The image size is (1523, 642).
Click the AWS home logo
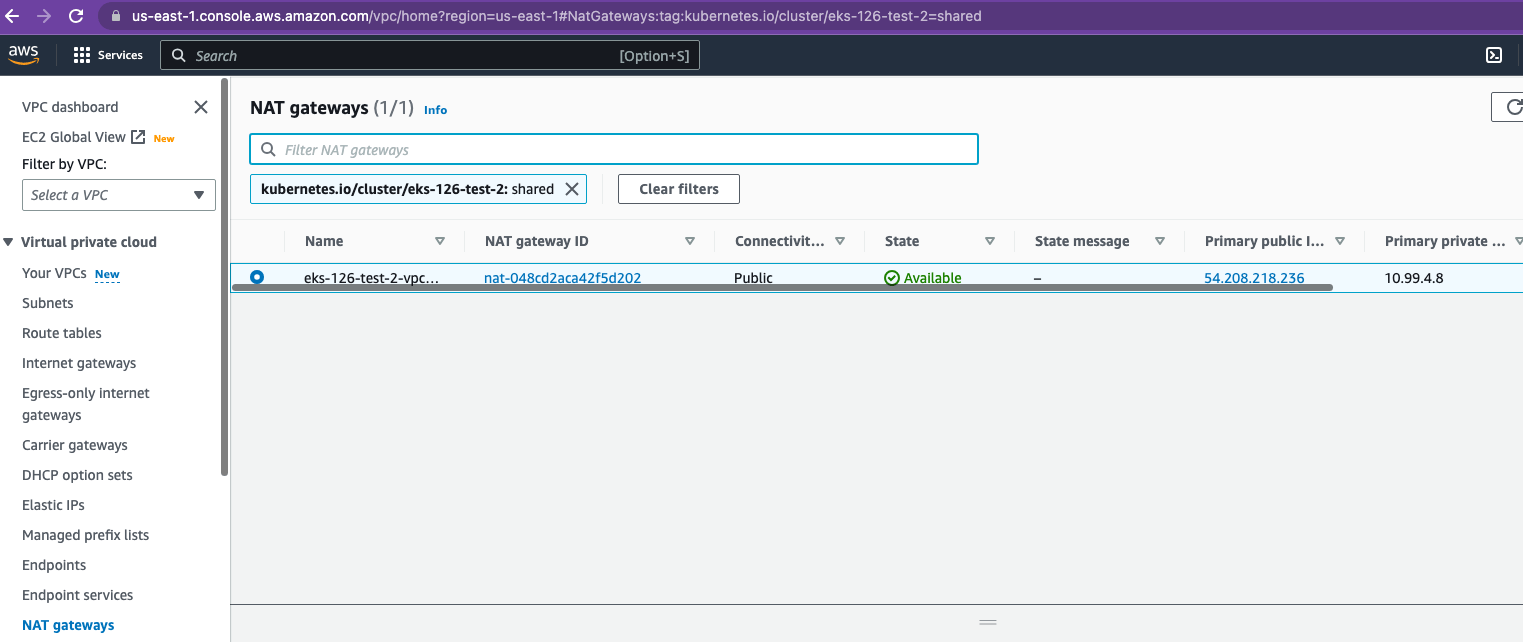[23, 55]
